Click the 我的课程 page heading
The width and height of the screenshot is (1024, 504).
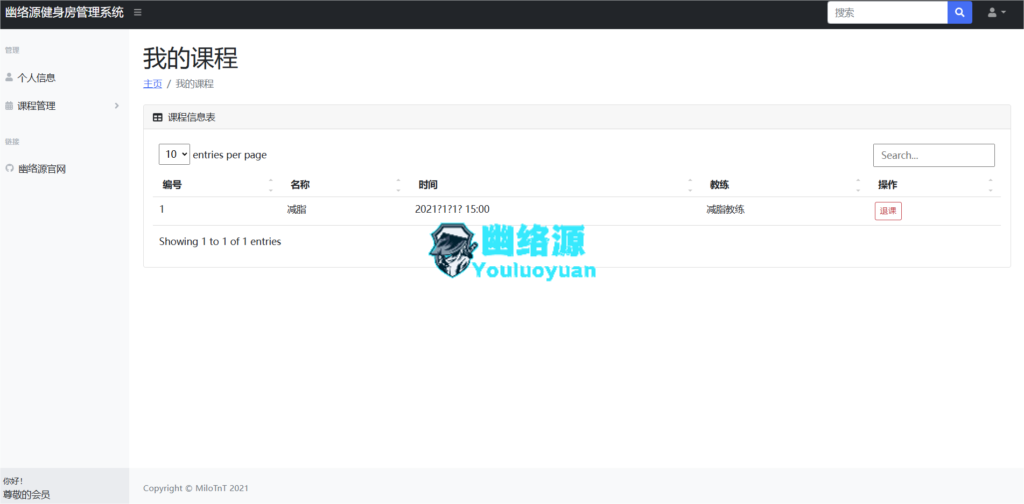(191, 58)
